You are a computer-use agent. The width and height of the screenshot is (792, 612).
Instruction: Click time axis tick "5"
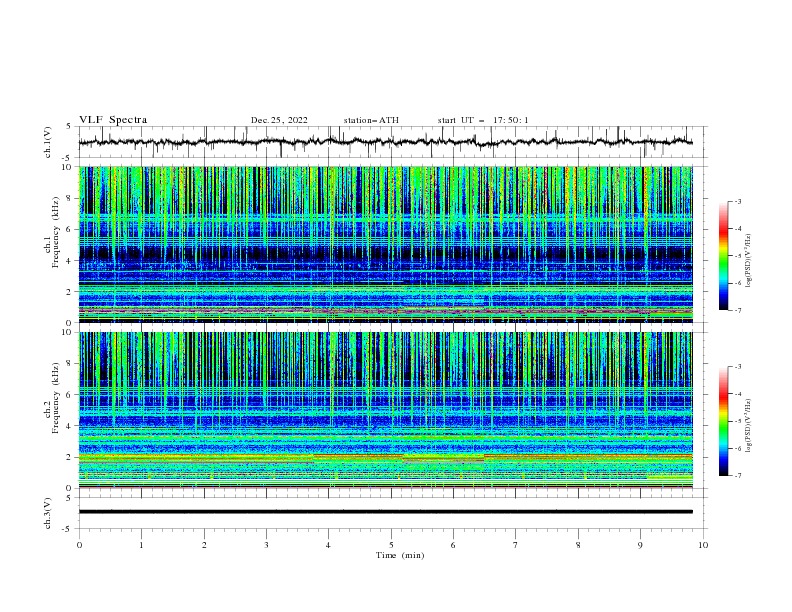point(391,545)
